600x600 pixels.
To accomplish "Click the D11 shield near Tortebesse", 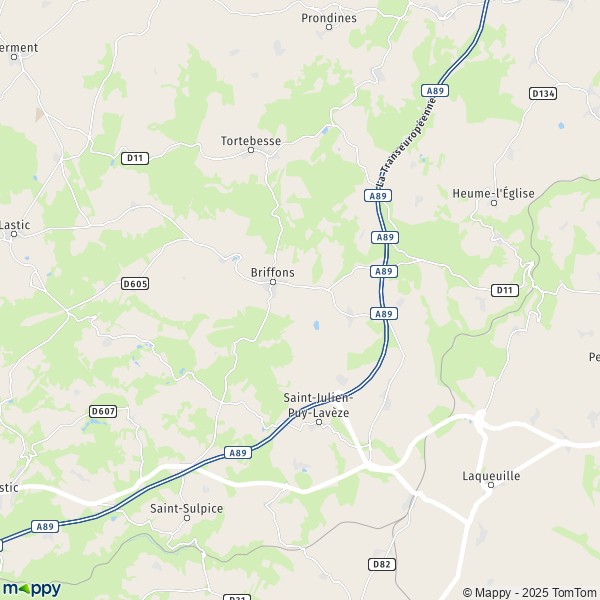I will [x=135, y=158].
